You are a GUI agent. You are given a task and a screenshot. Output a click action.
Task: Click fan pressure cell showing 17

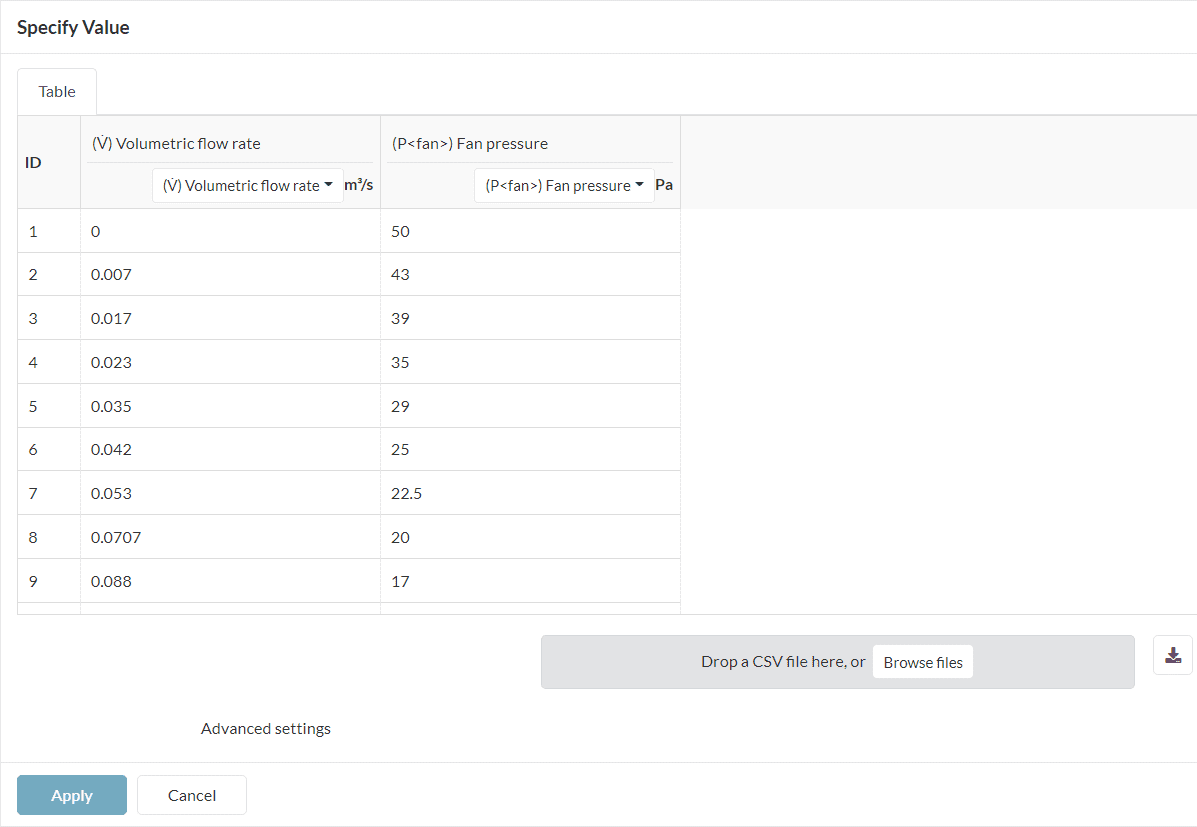pos(530,581)
